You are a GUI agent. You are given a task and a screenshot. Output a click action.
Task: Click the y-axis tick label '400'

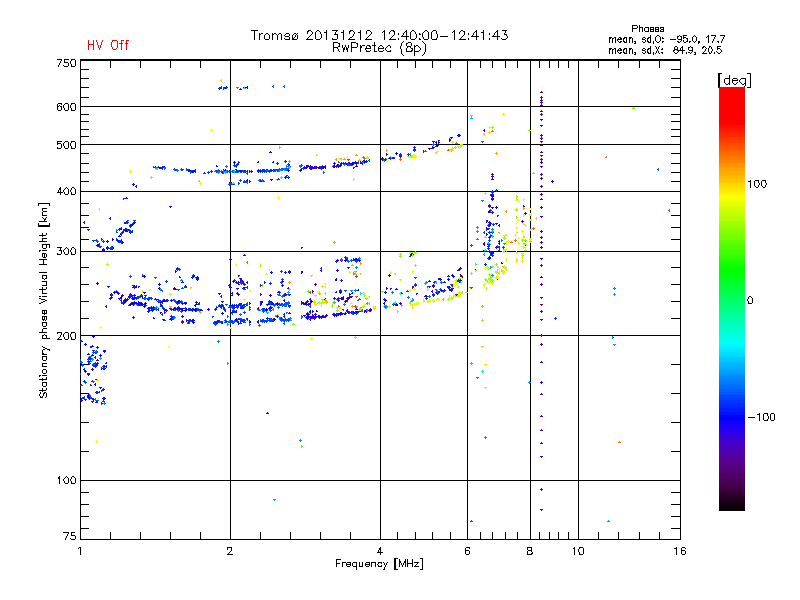[x=66, y=191]
